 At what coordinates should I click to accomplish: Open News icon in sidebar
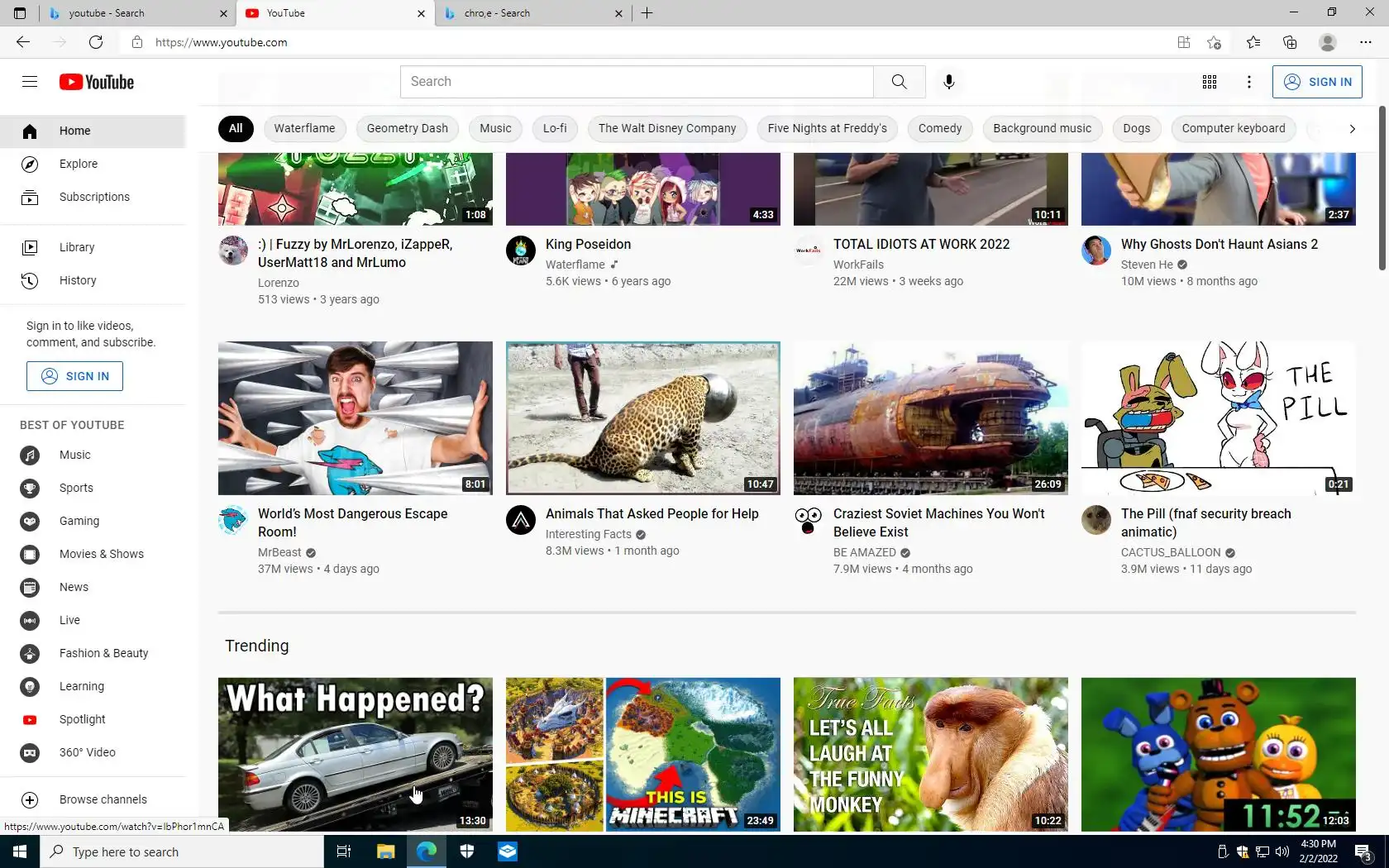coord(30,587)
